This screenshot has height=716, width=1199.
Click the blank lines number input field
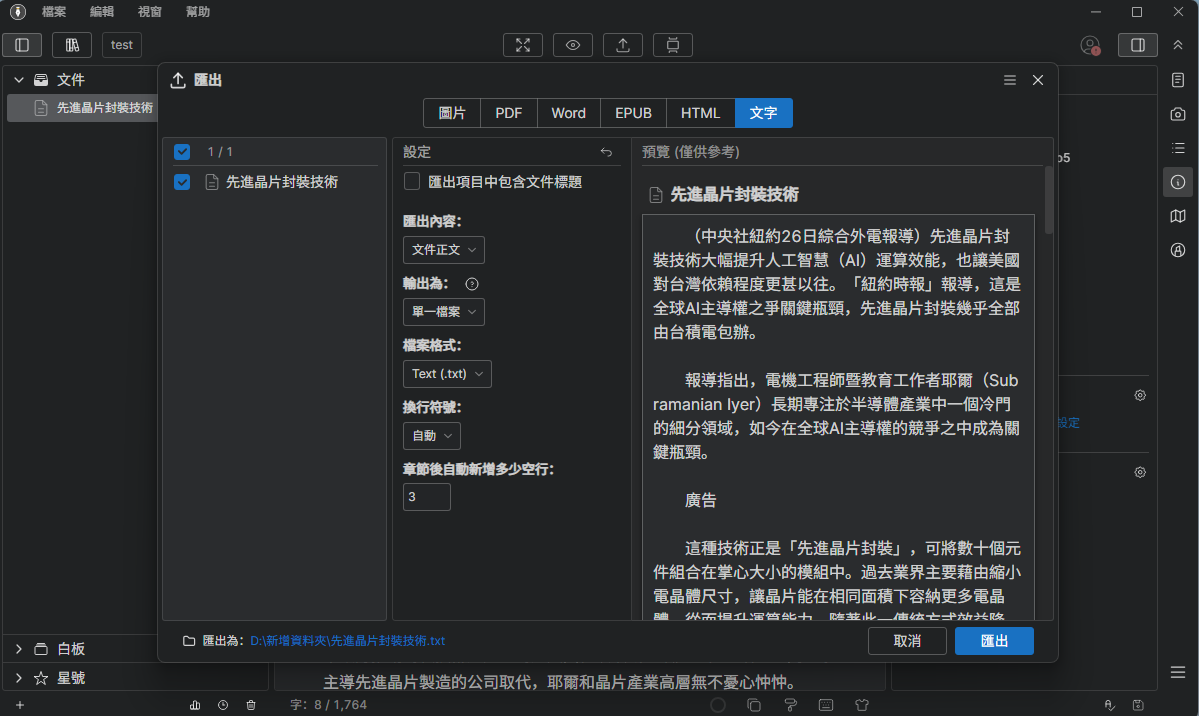click(427, 497)
